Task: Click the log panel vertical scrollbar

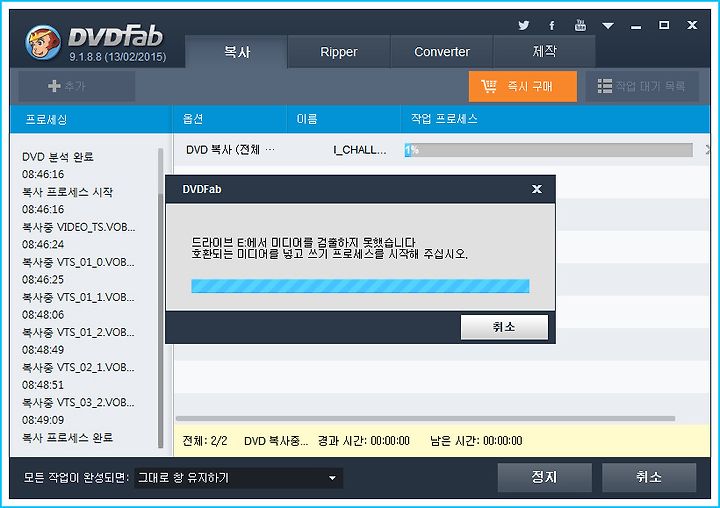Action: click(161, 298)
